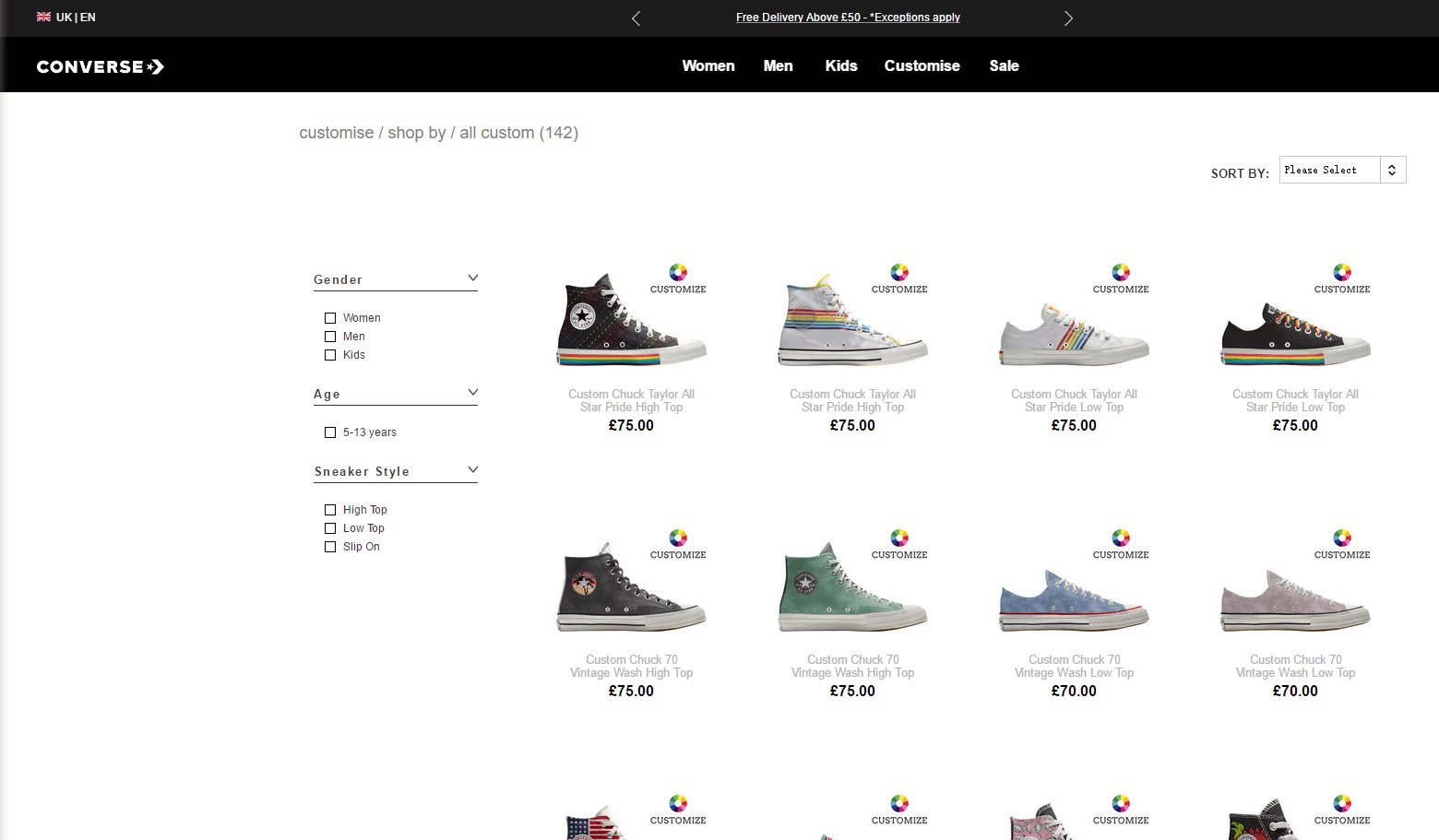This screenshot has width=1439, height=840.
Task: Open the Kids menu
Action: (841, 65)
